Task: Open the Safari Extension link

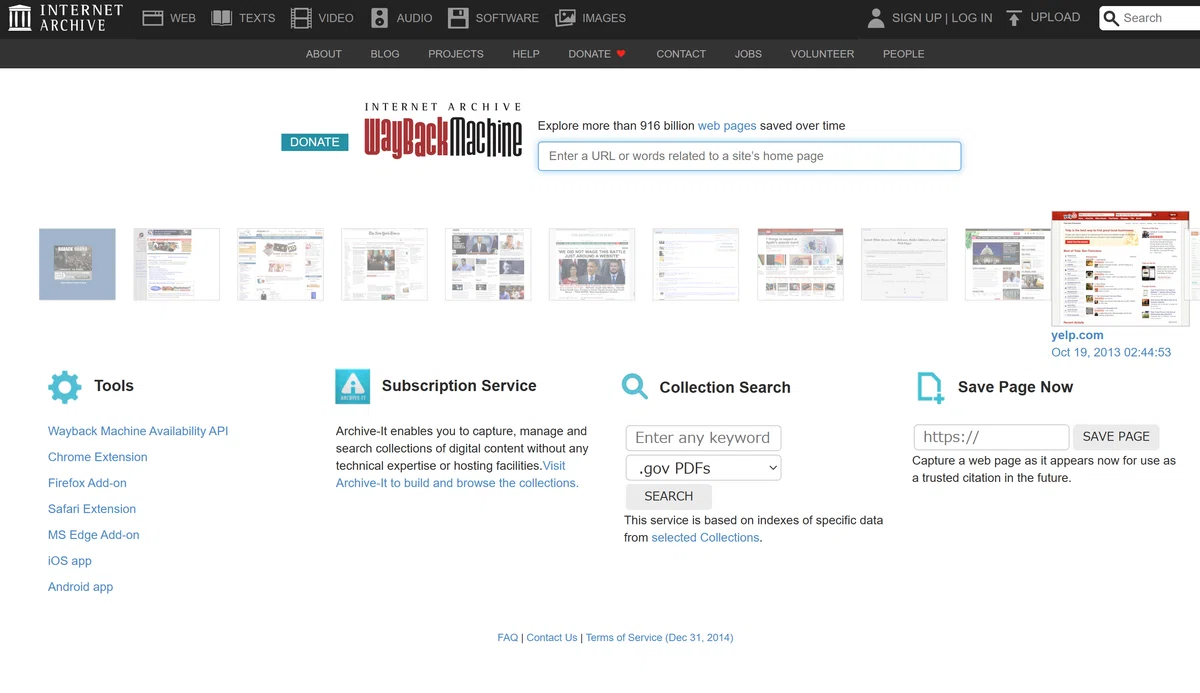Action: pos(92,509)
